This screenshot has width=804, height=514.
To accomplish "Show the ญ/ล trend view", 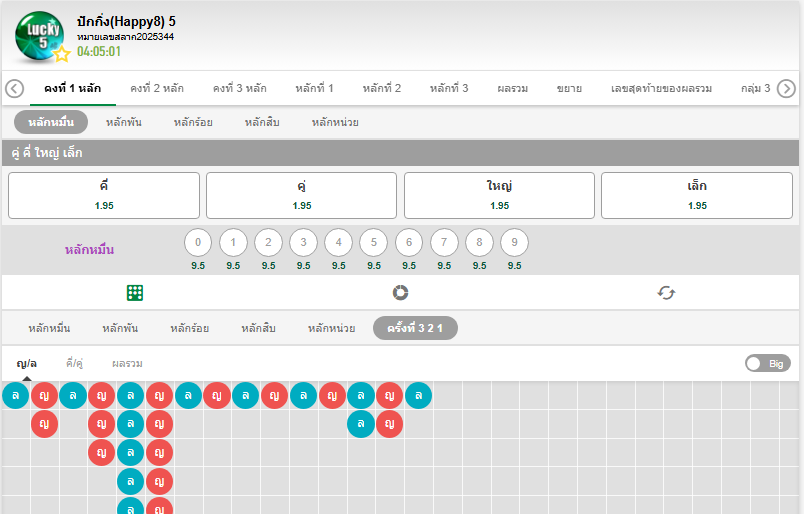I will tap(27, 363).
